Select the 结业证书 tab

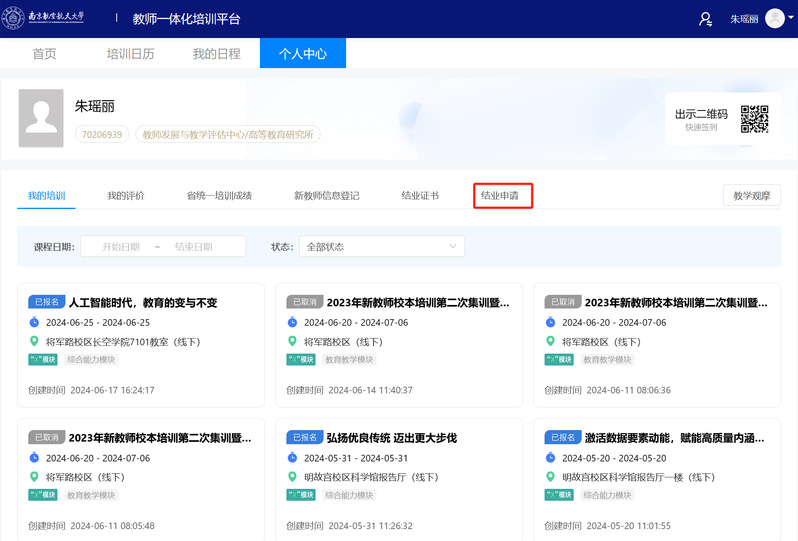pyautogui.click(x=420, y=195)
